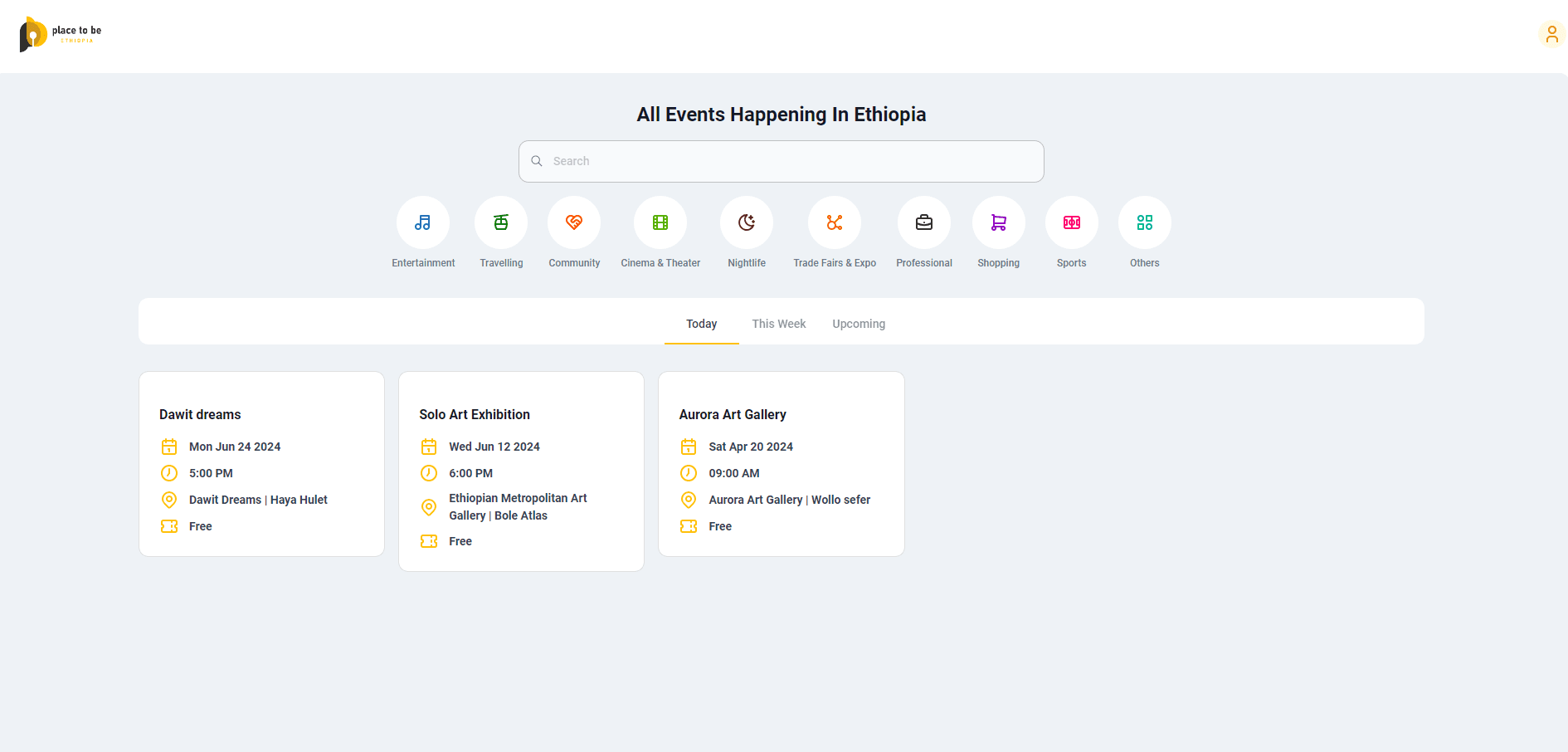Open the Others category icon
This screenshot has width=1568, height=752.
pyautogui.click(x=1145, y=222)
